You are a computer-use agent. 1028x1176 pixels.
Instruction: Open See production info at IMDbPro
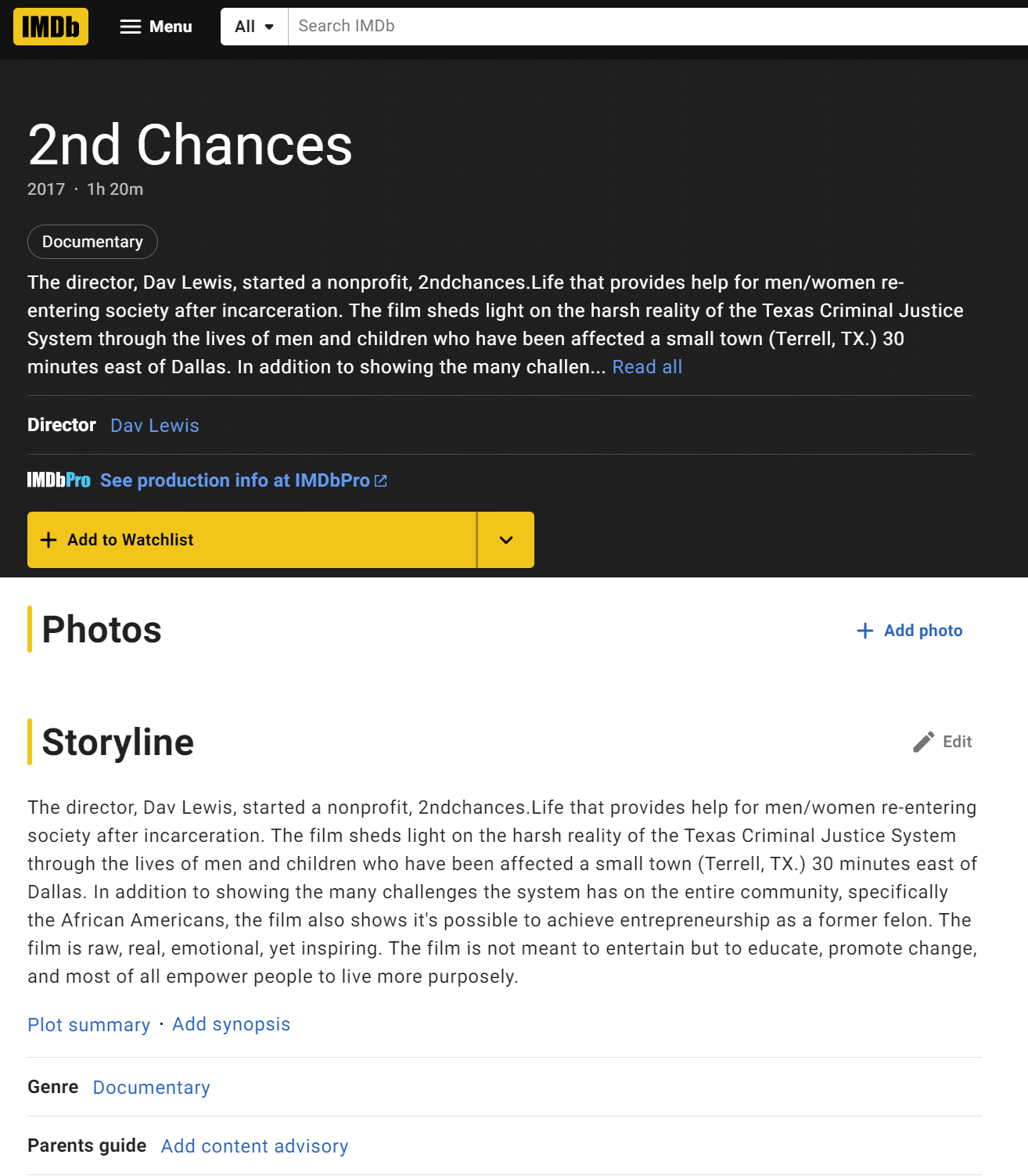click(x=235, y=480)
